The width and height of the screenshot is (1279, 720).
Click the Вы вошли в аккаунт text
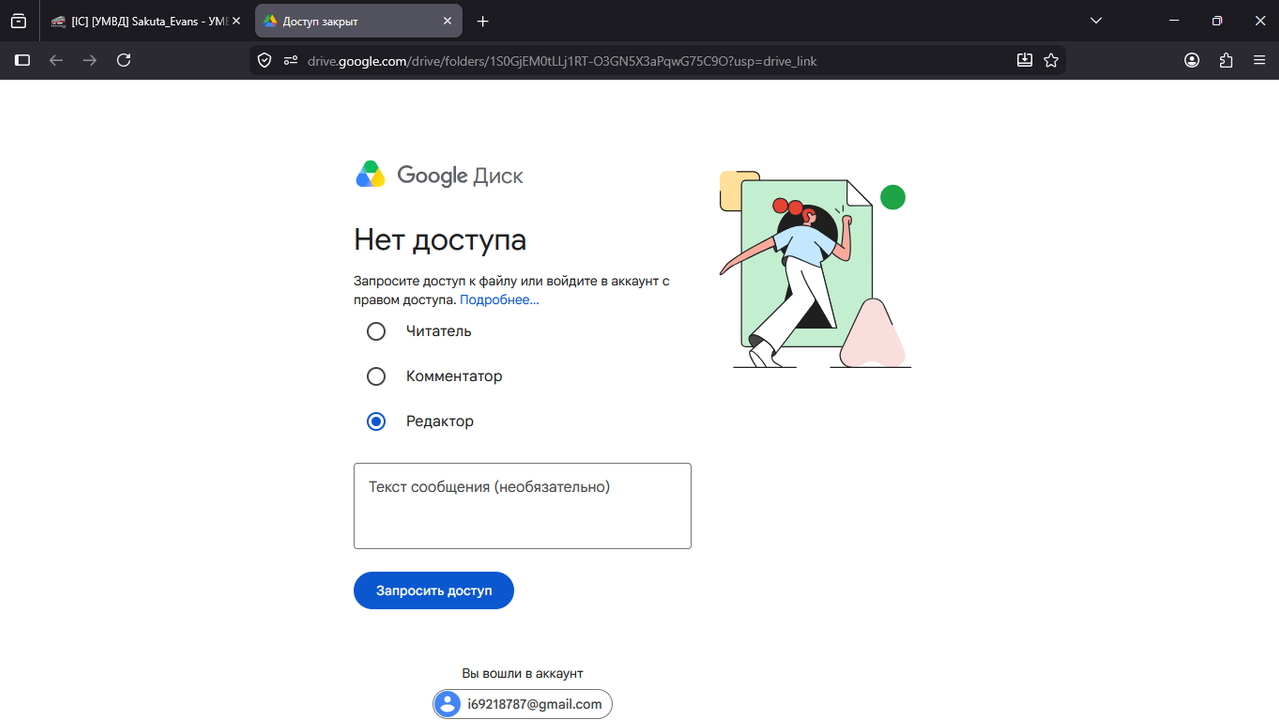(522, 674)
